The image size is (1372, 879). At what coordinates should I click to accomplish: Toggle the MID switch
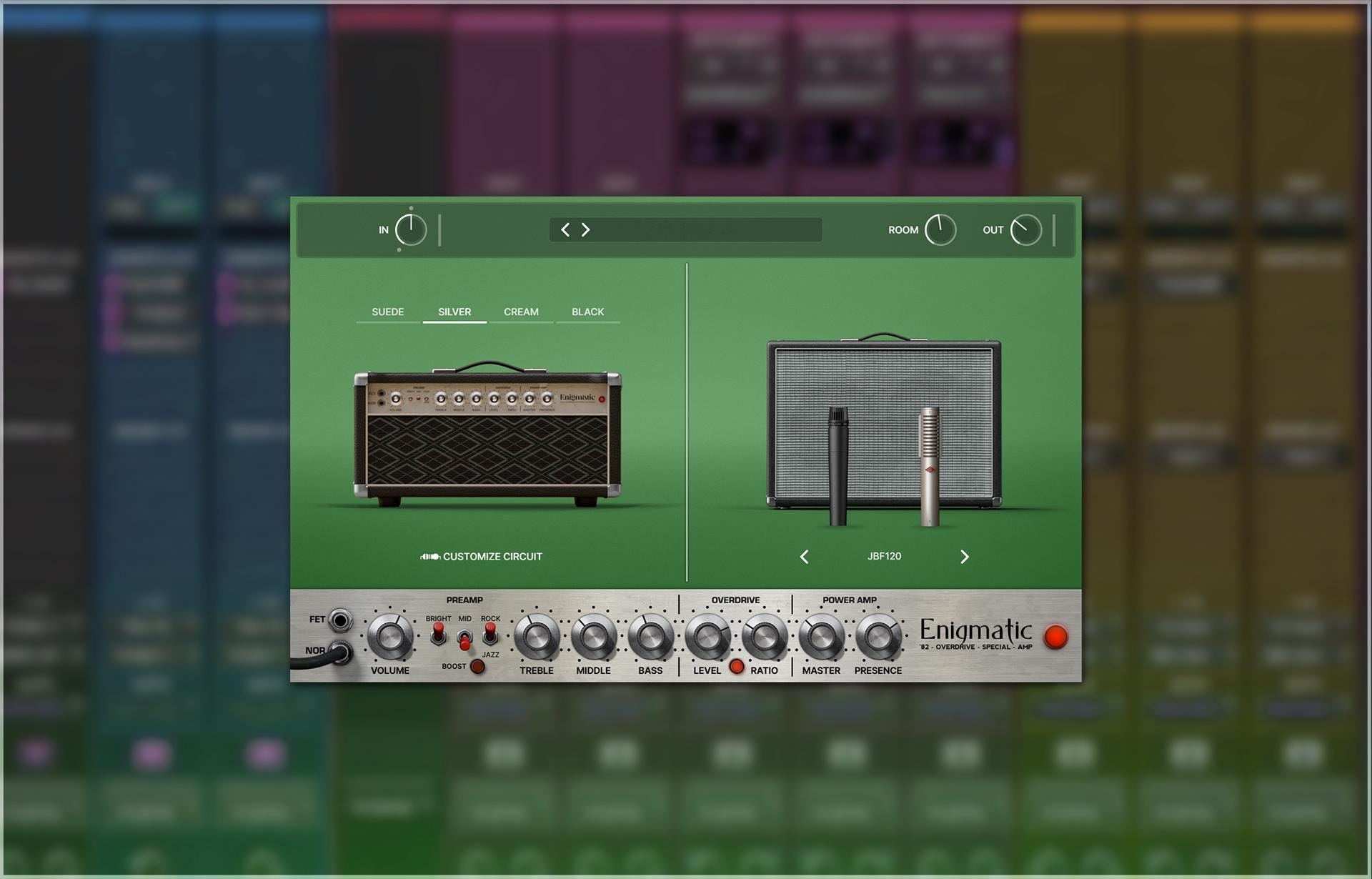click(464, 639)
